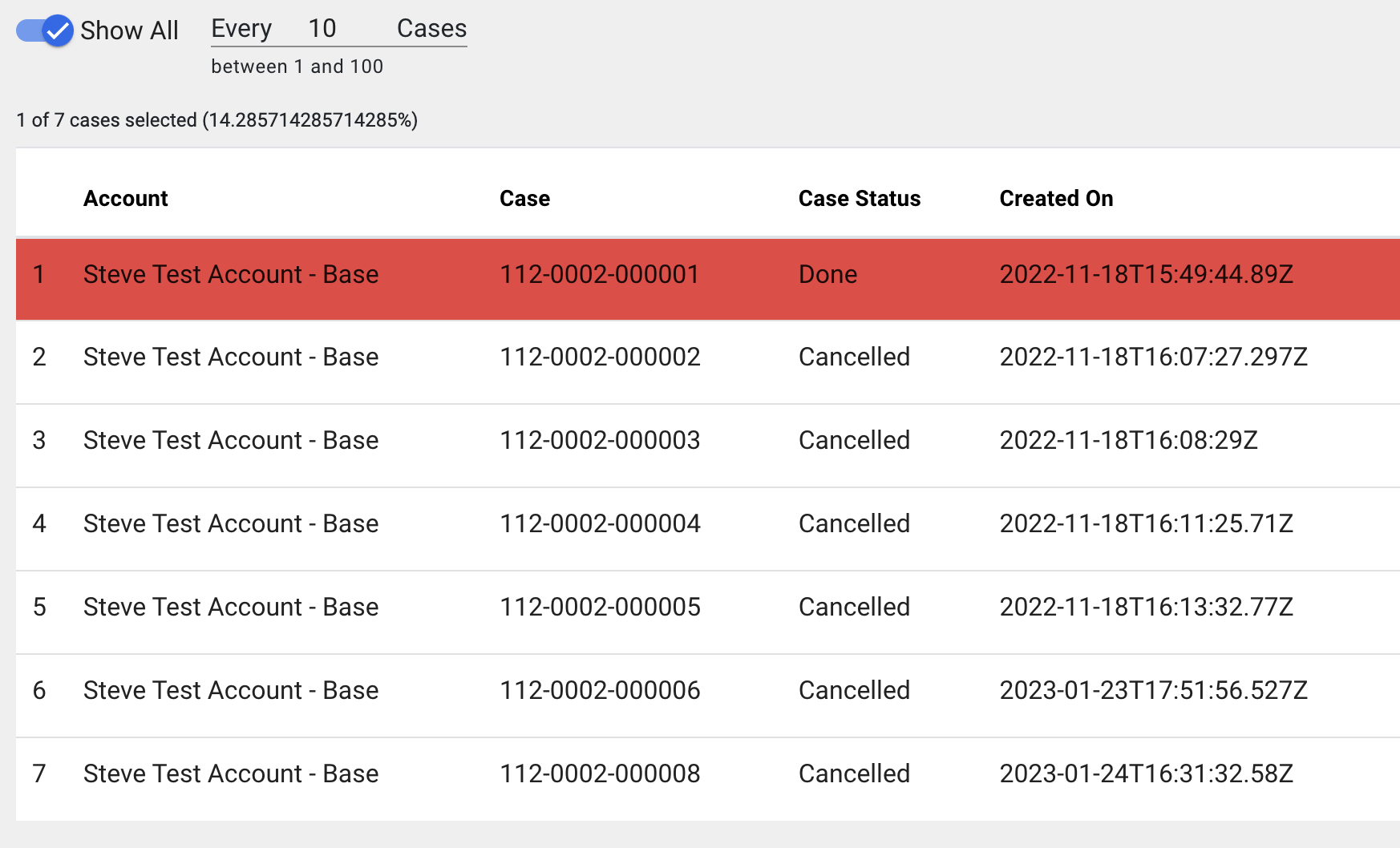1400x848 pixels.
Task: Sort by the Created On column header
Action: pos(1056,198)
